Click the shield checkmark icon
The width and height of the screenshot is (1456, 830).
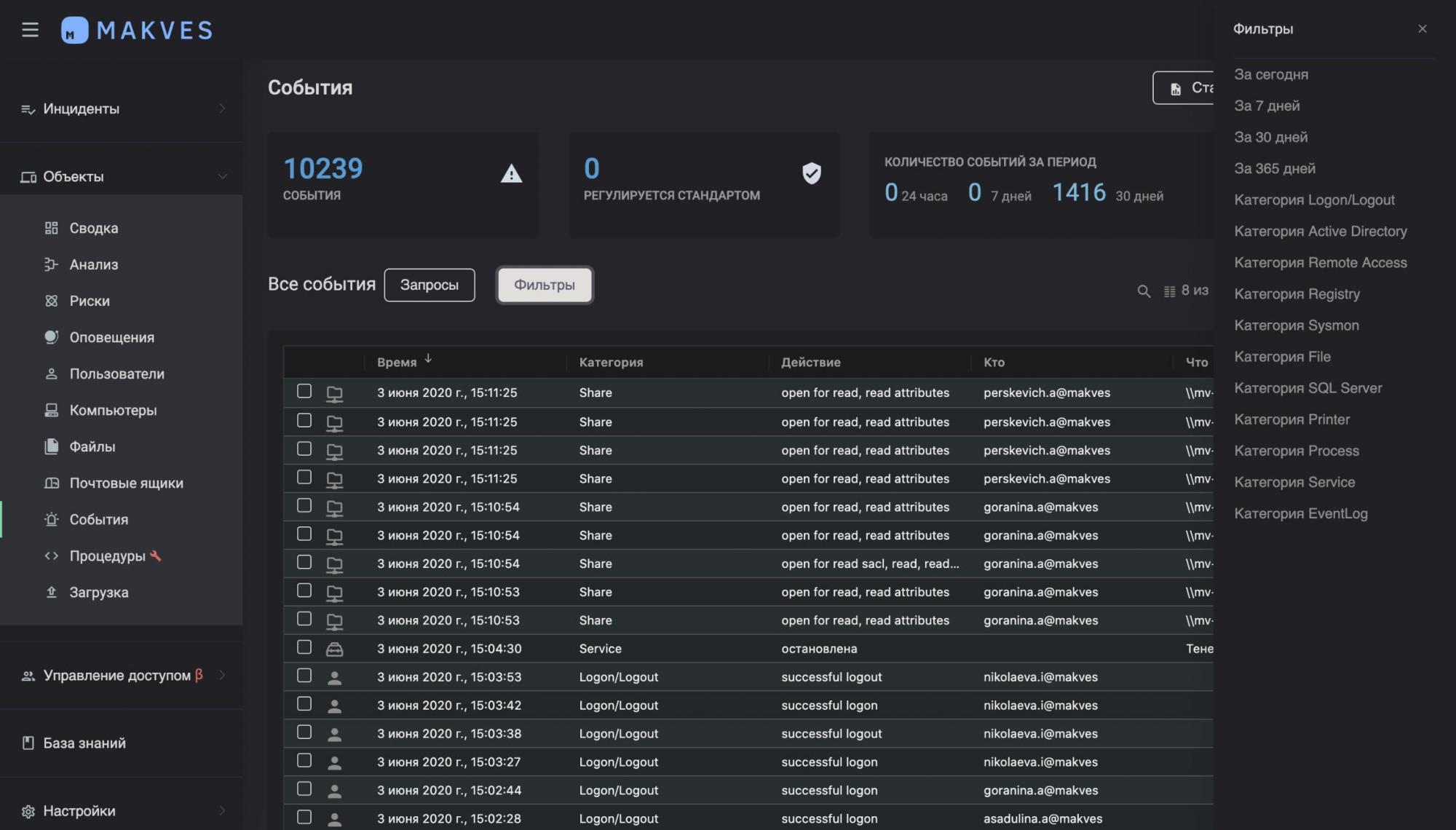pyautogui.click(x=811, y=173)
